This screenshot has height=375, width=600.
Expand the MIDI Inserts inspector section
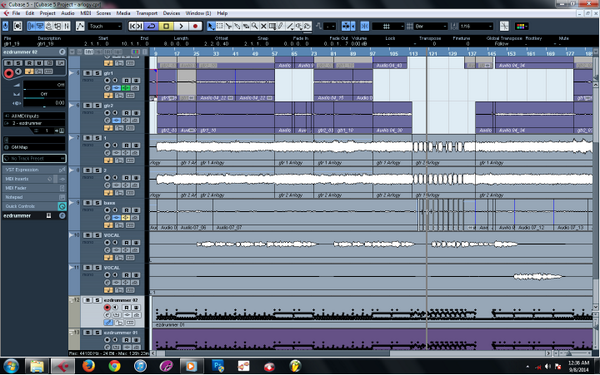34,179
